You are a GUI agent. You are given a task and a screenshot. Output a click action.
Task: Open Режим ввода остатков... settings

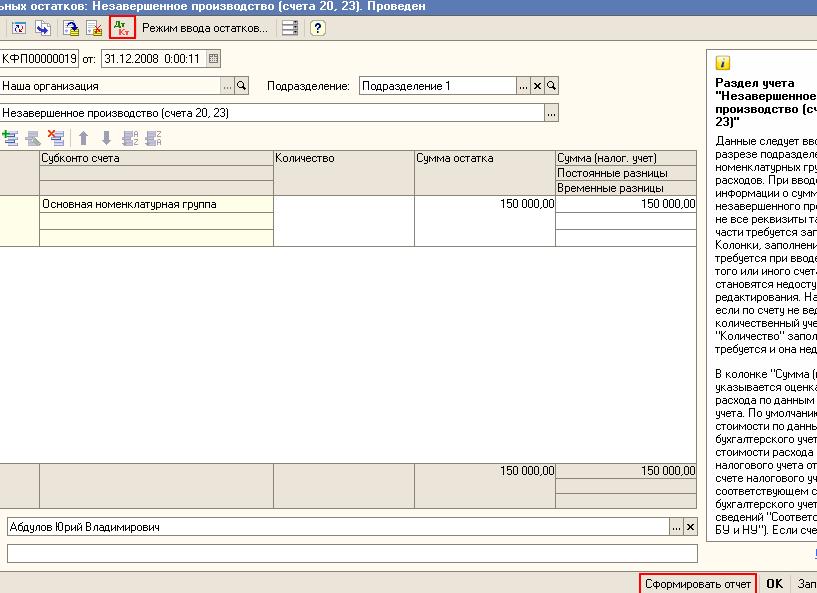coord(205,28)
